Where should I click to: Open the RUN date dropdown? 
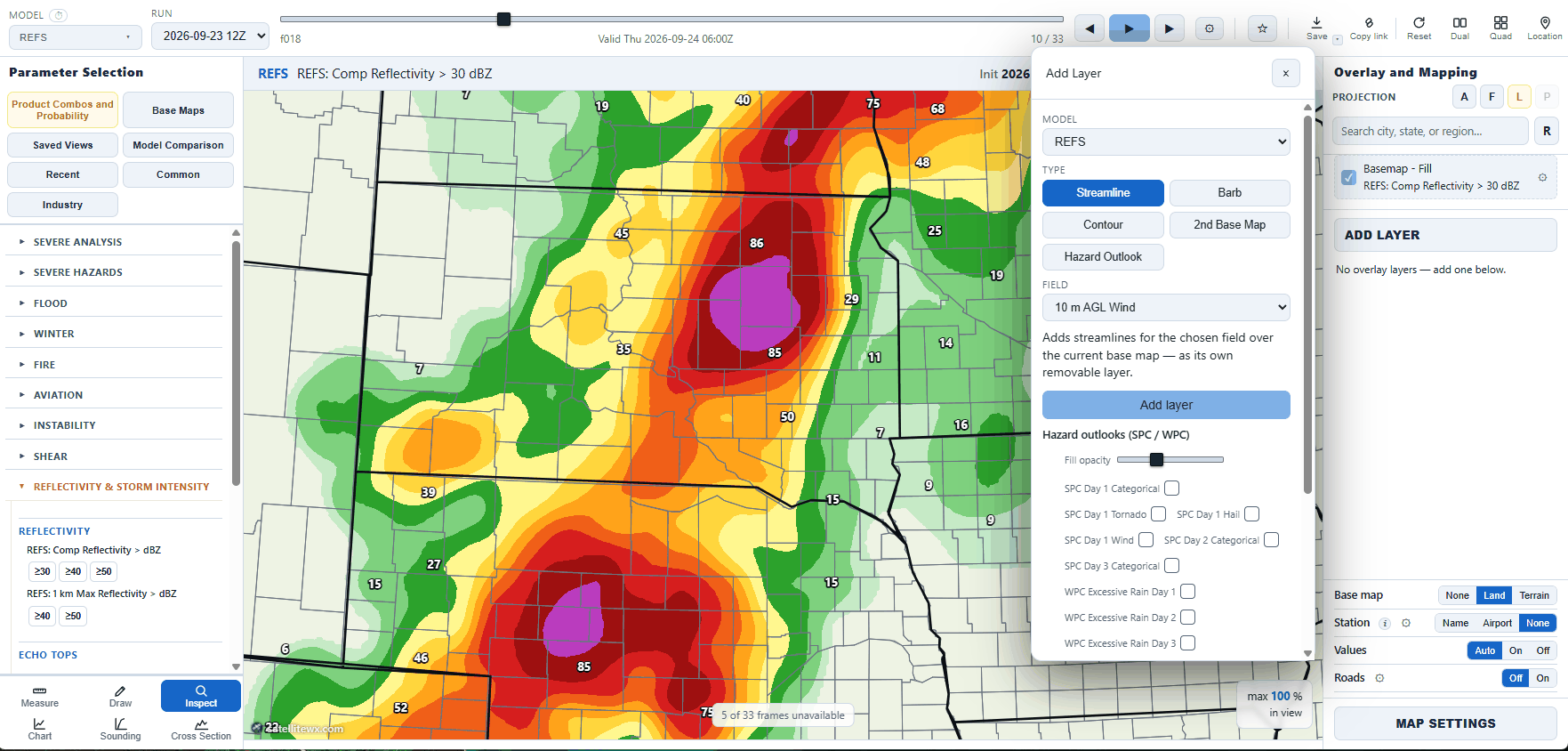211,36
